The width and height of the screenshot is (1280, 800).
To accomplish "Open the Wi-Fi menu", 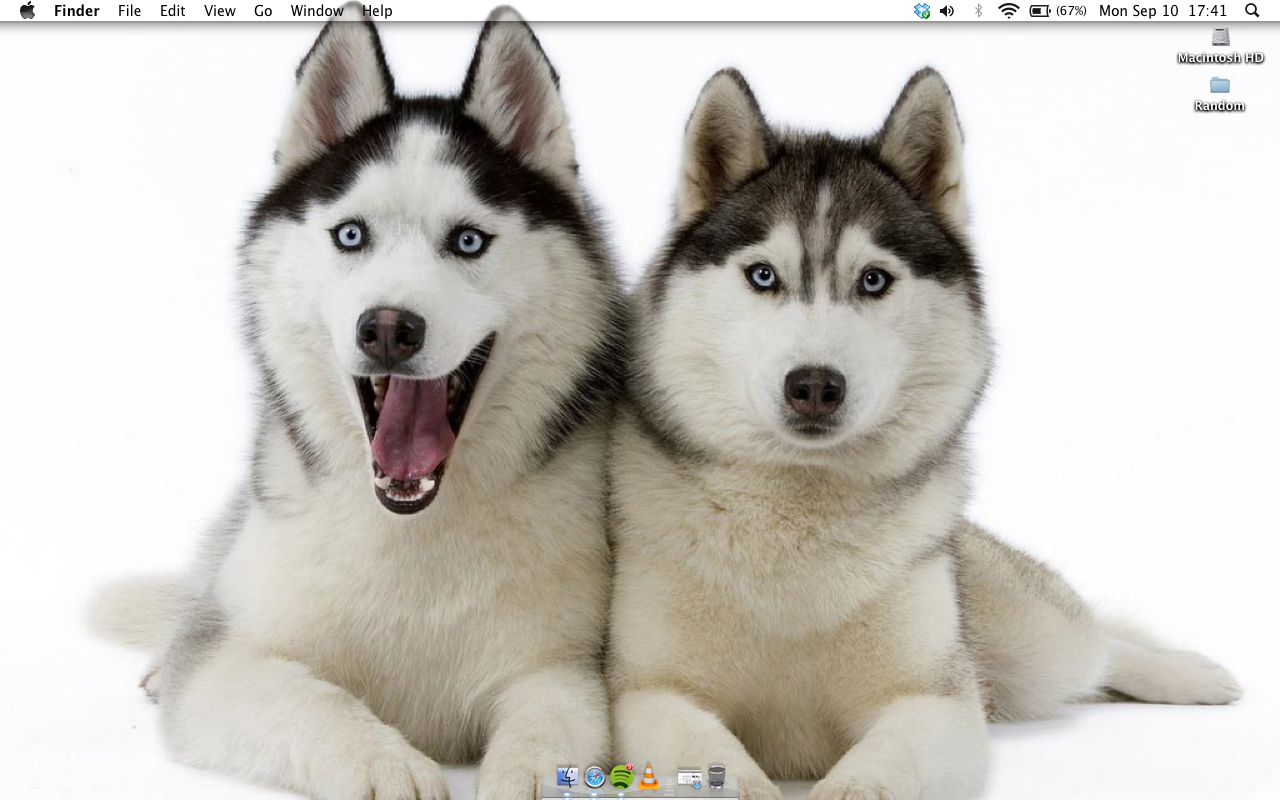I will (1008, 11).
